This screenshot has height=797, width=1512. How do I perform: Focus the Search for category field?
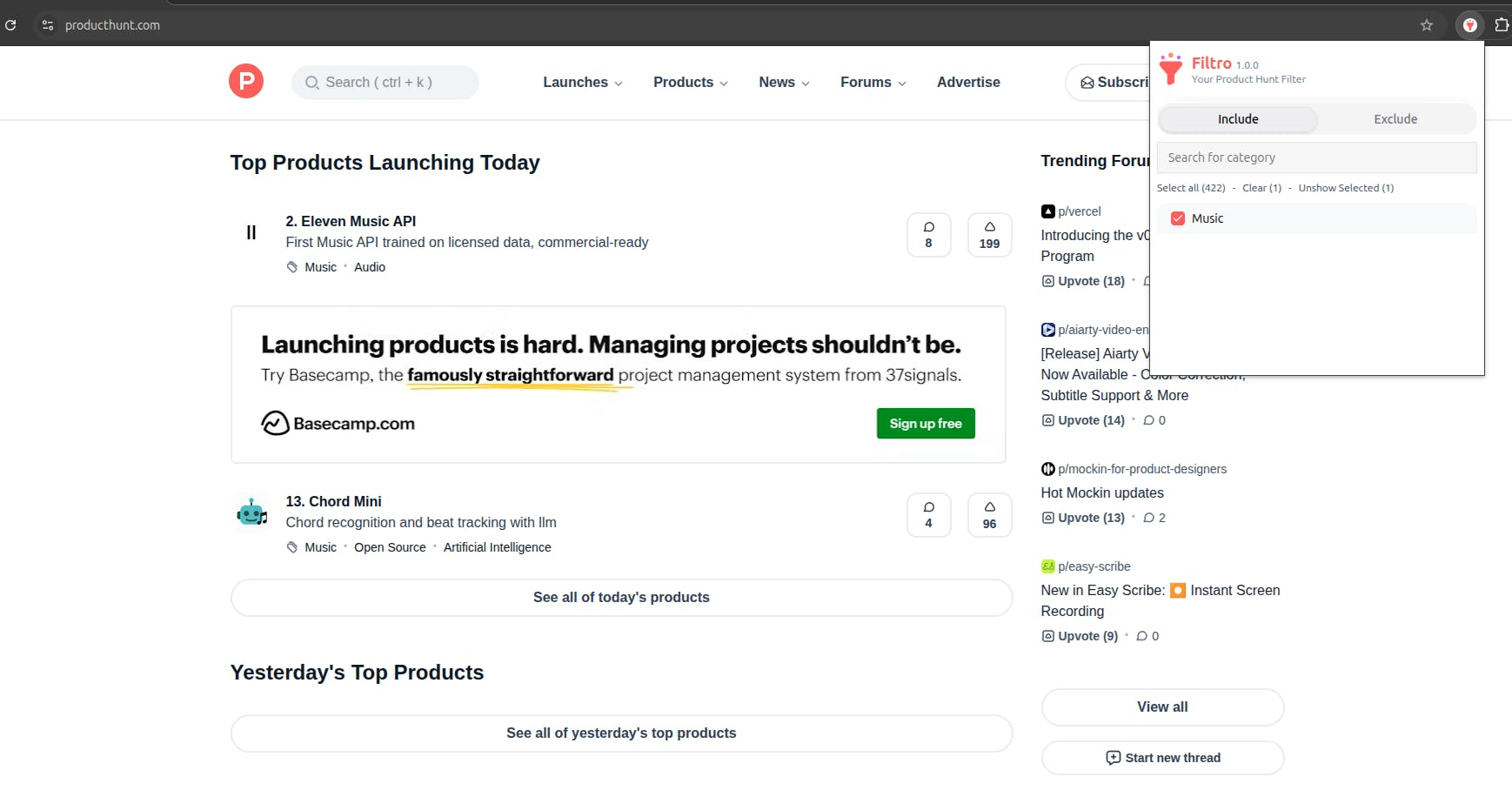pyautogui.click(x=1317, y=157)
